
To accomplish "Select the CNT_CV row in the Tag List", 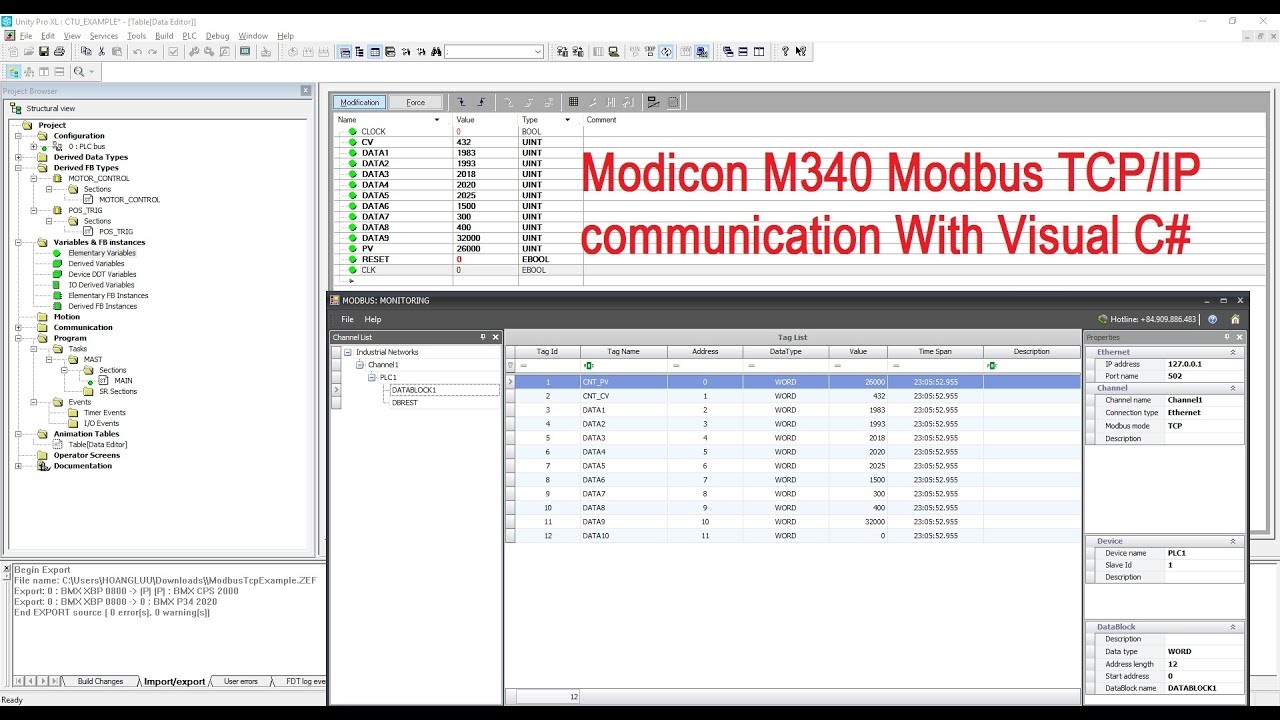I will coord(794,396).
